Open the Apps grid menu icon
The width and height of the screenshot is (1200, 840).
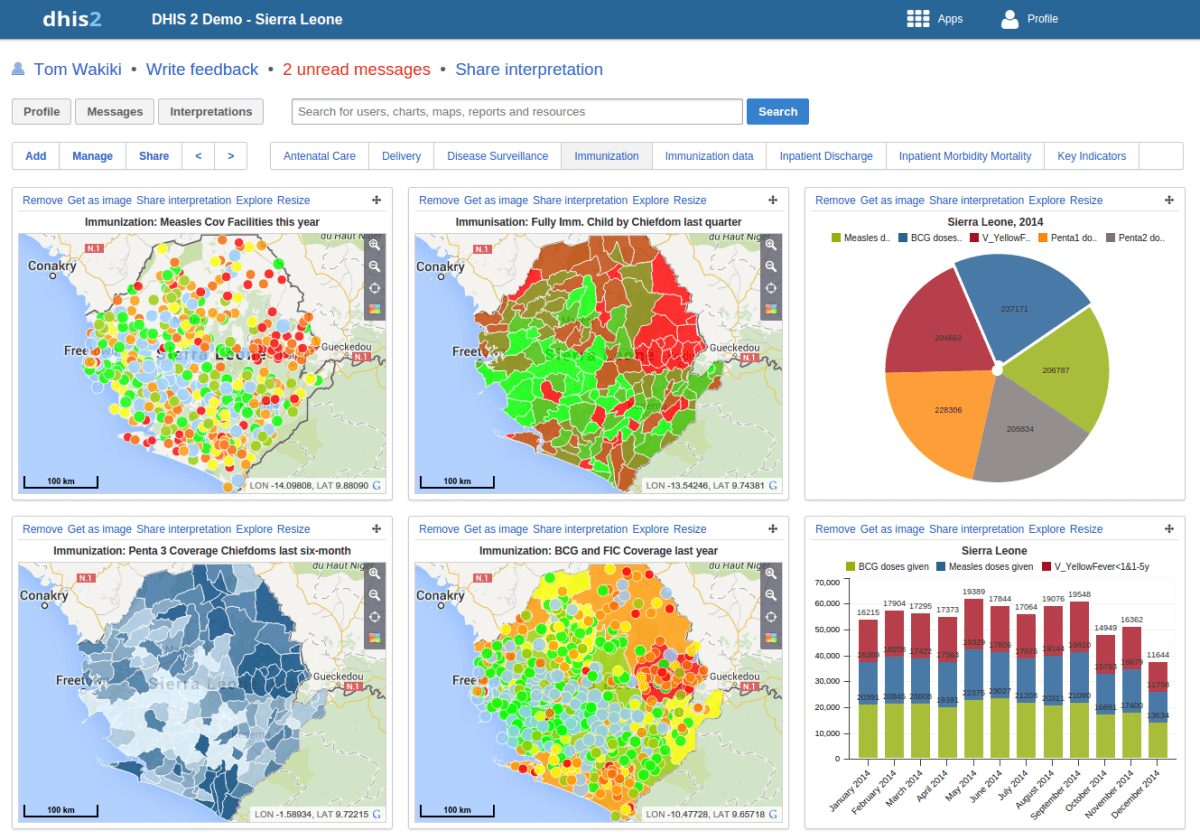click(918, 18)
